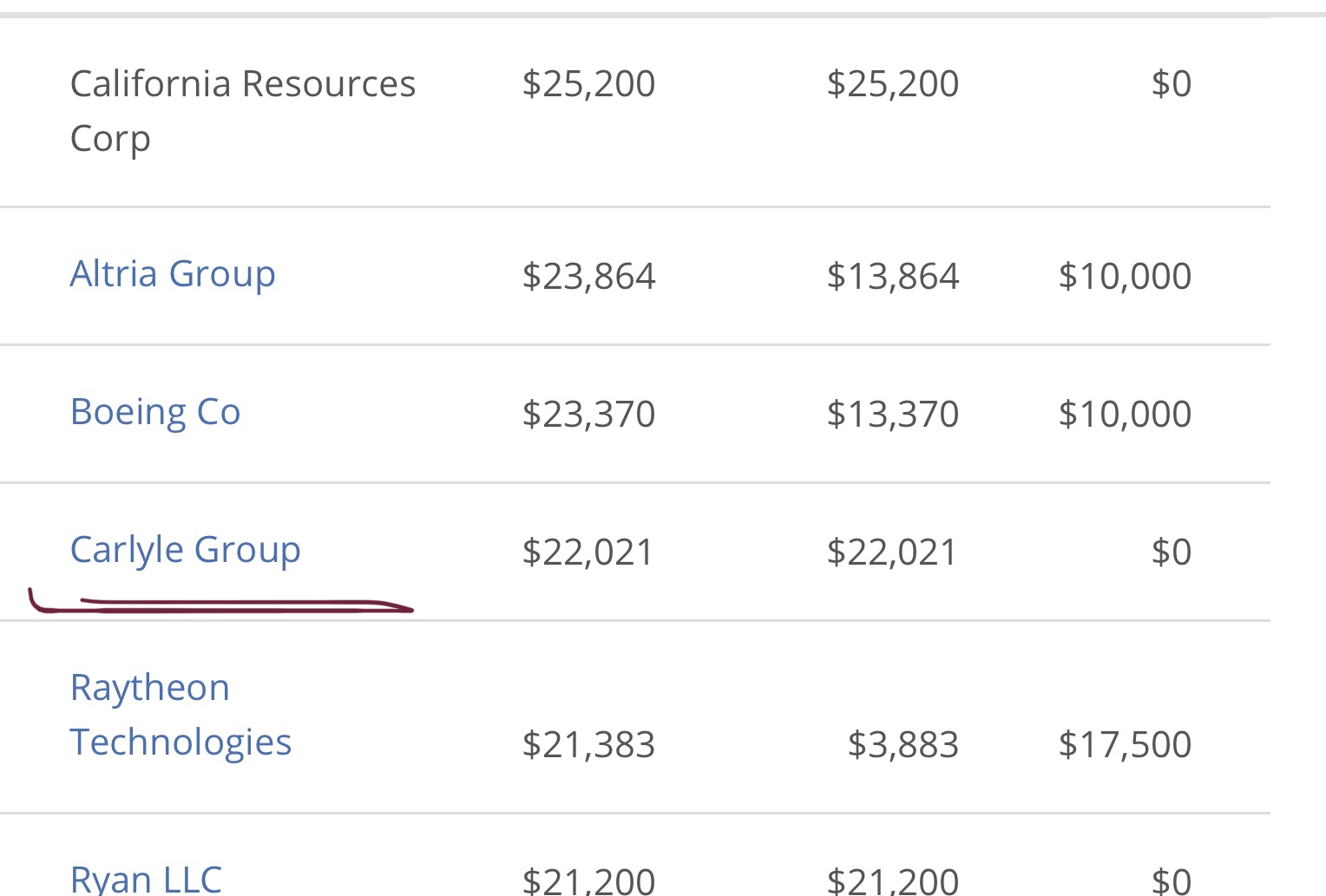This screenshot has height=896, width=1326.
Task: Open the Ryan LLC link
Action: pos(146,879)
